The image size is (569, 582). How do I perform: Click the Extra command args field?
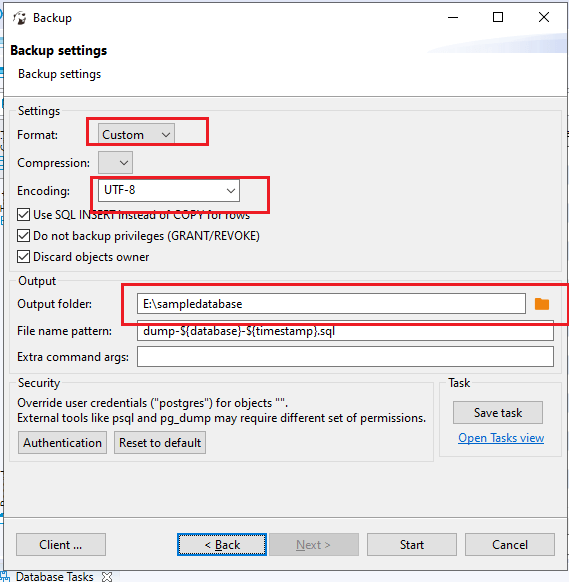click(345, 357)
